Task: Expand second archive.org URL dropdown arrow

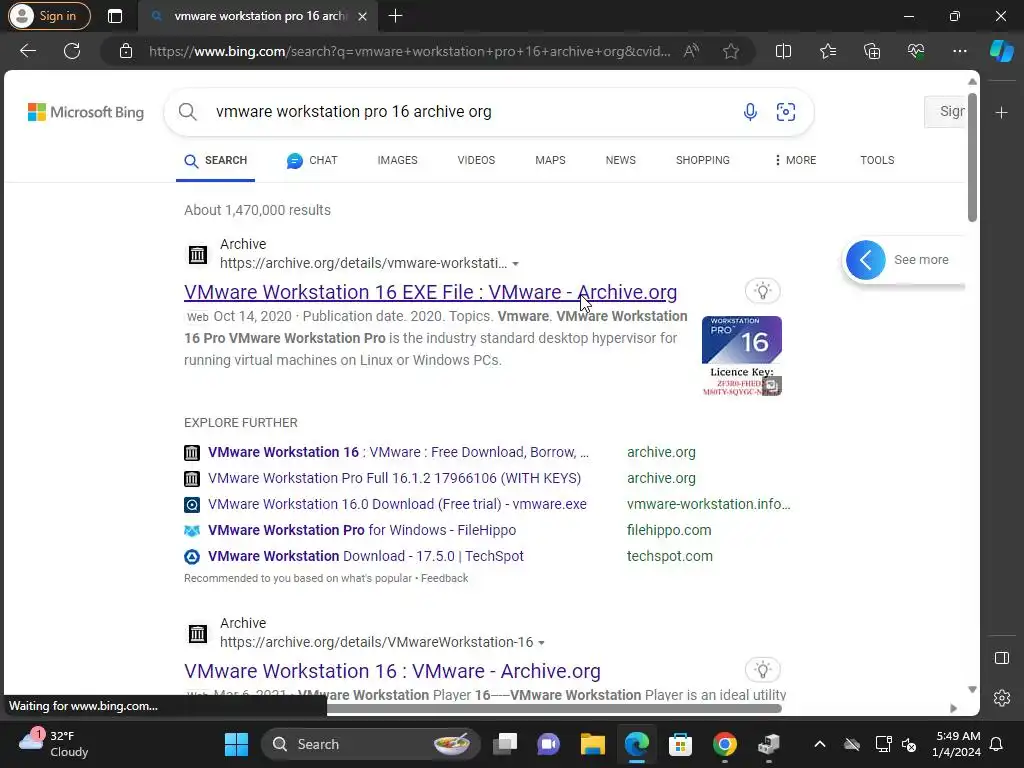Action: 541,643
